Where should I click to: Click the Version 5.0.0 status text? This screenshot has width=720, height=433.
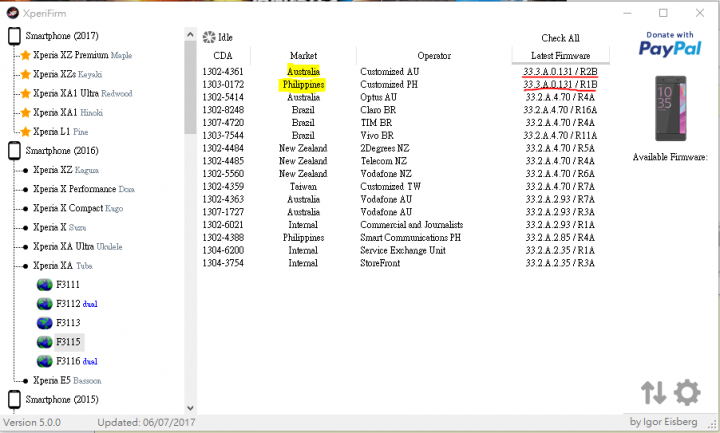tap(32, 422)
